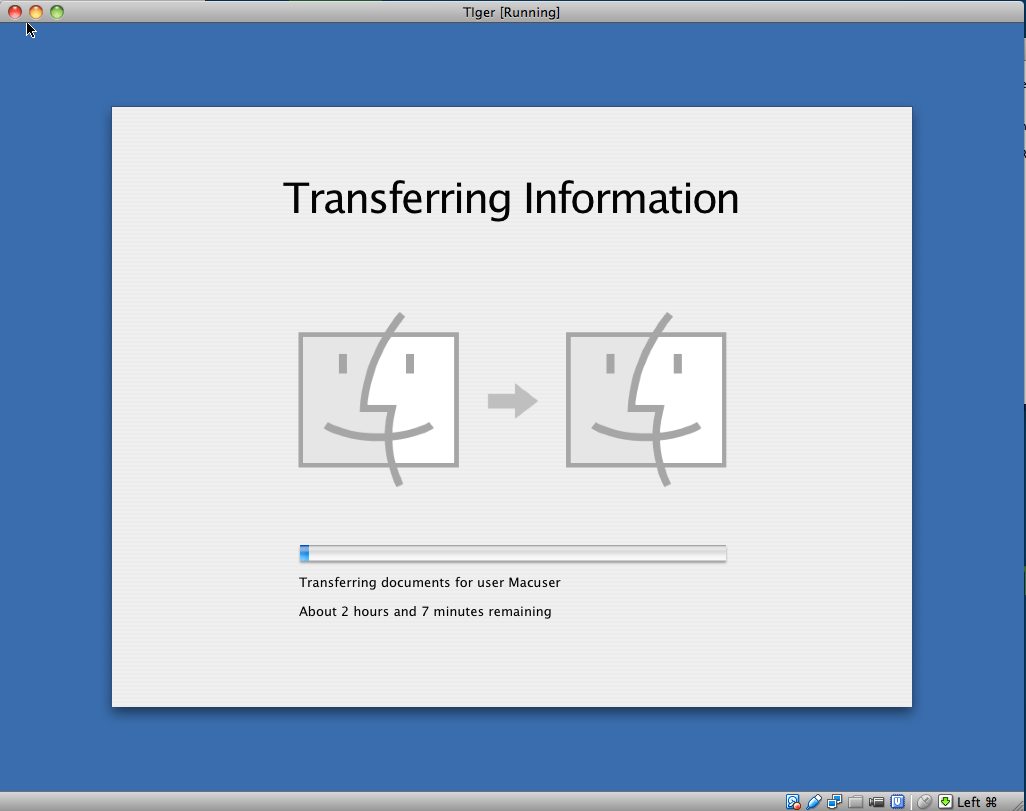Screen dimensions: 1026x811
Task: Click the gray transfer arrow between Macs
Action: pos(512,401)
